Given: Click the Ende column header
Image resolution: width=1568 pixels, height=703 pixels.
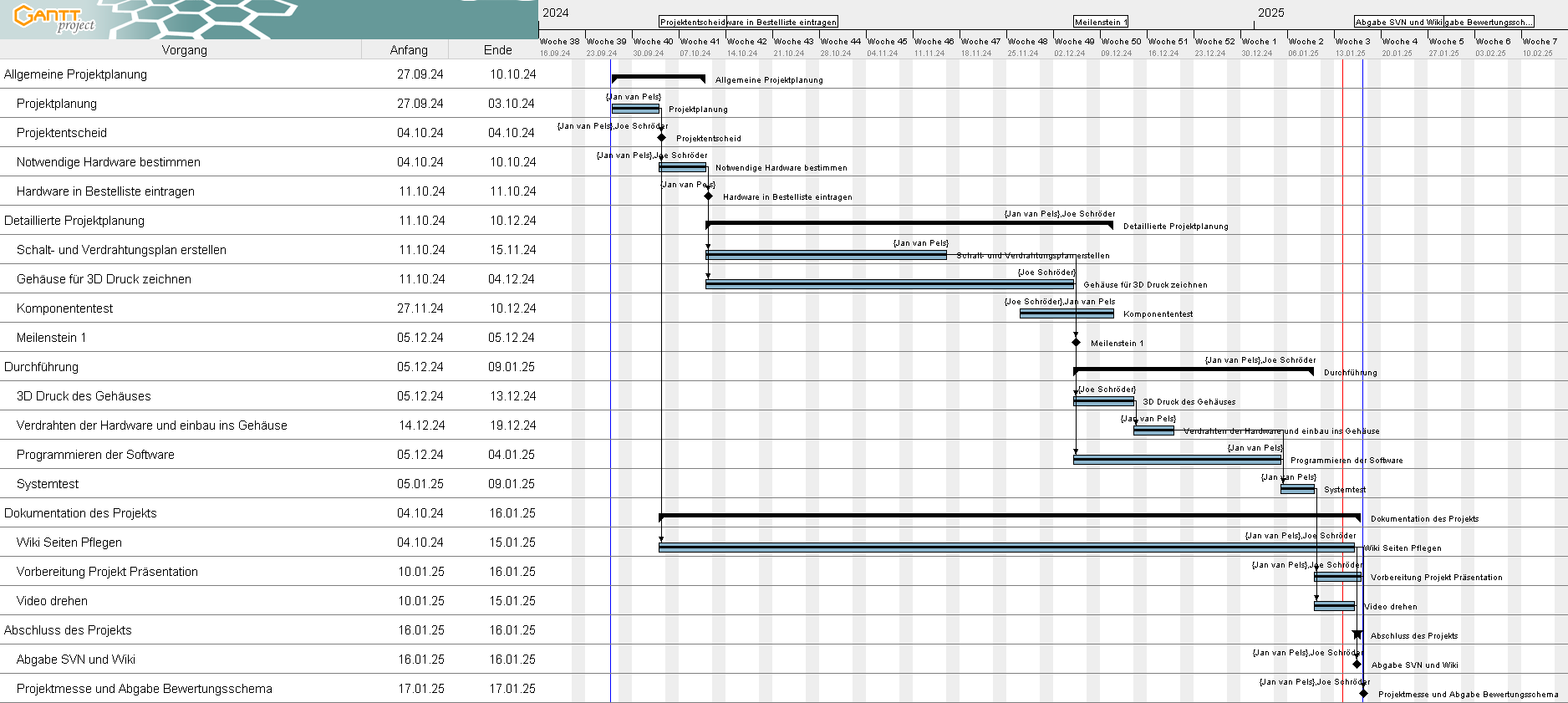Looking at the screenshot, I should click(497, 50).
